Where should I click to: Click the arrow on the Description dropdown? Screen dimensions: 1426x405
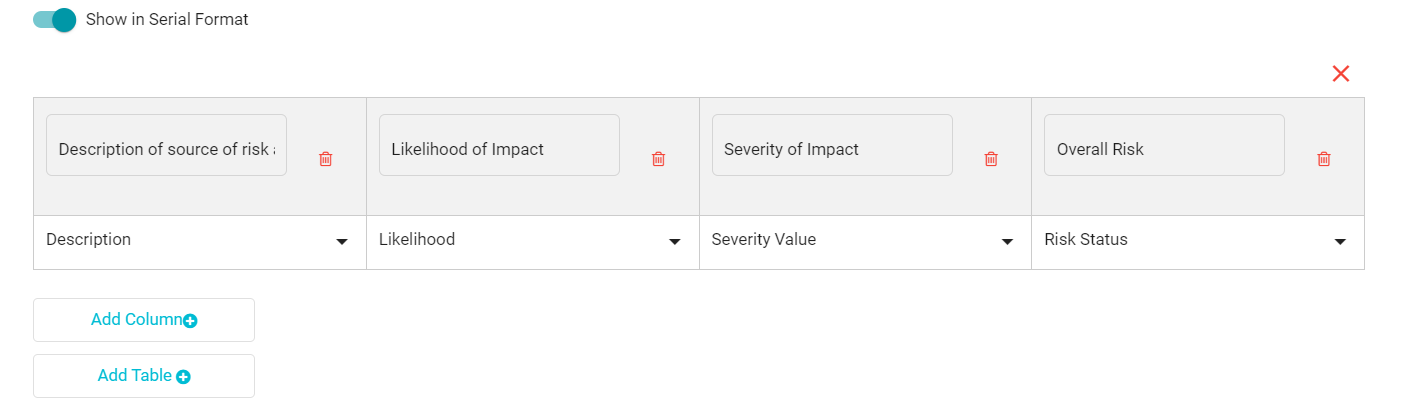pyautogui.click(x=342, y=242)
